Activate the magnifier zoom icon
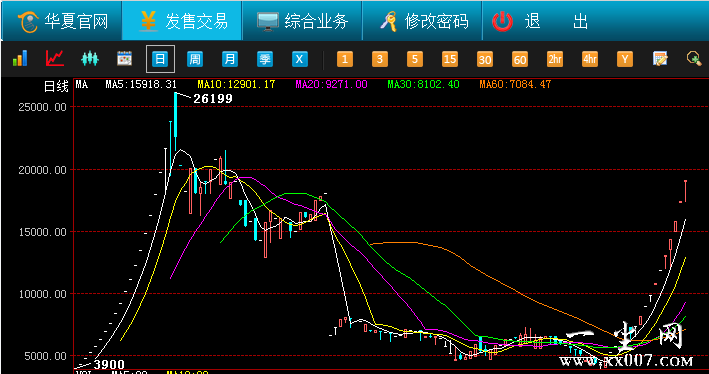The height and width of the screenshot is (374, 709). coord(694,59)
